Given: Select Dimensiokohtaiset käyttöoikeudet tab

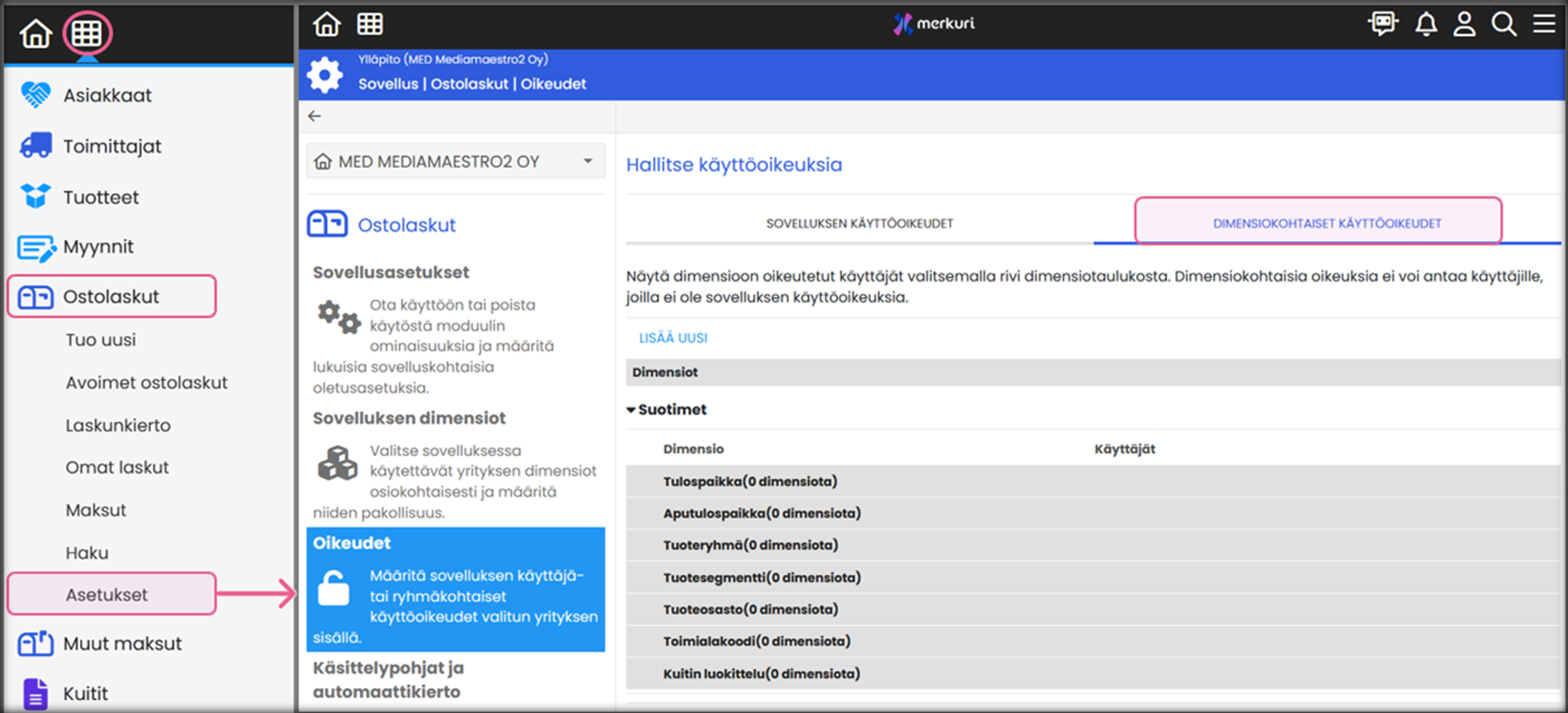Looking at the screenshot, I should click(x=1326, y=223).
